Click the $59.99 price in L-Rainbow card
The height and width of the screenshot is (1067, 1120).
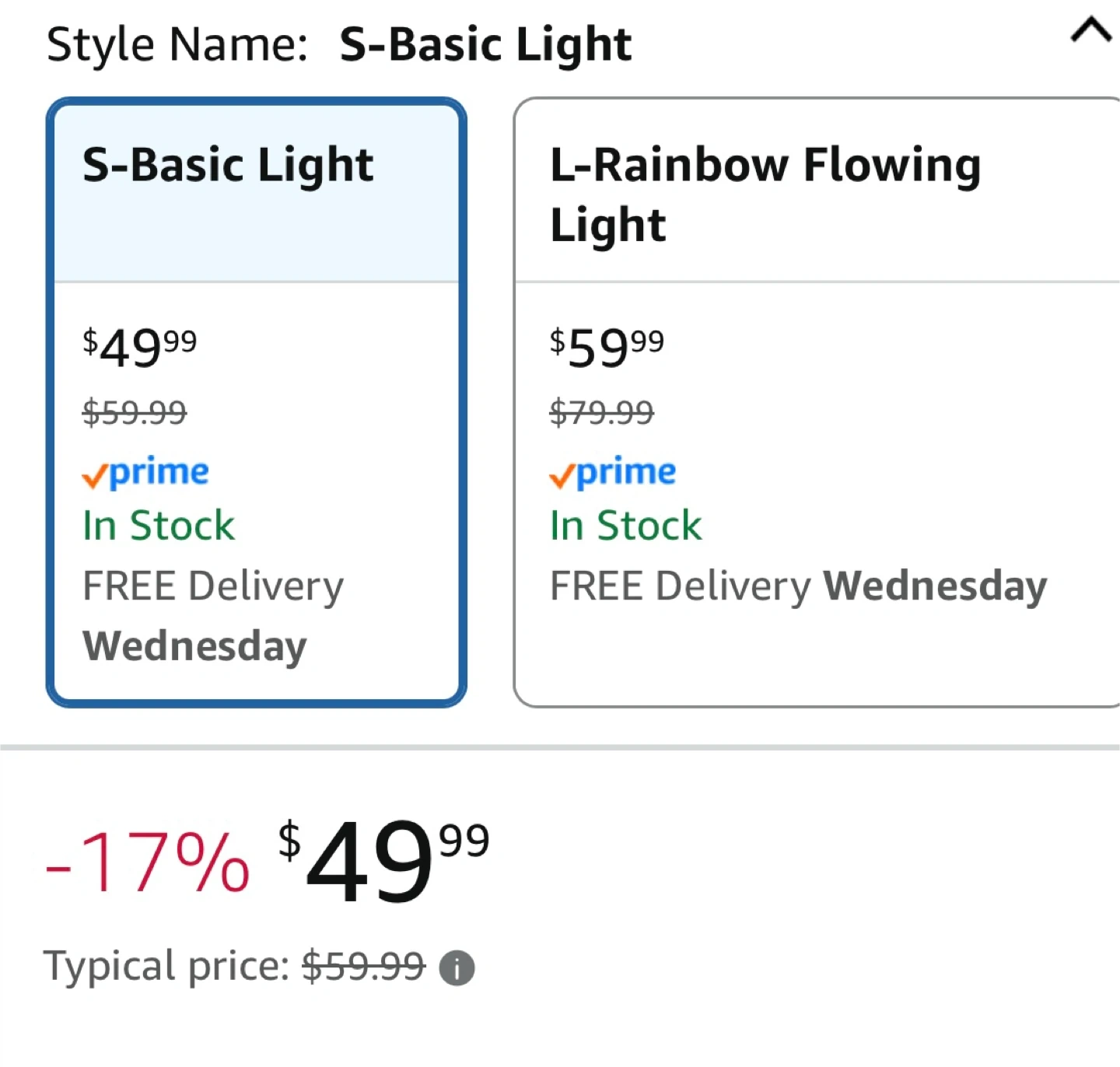[x=607, y=348]
